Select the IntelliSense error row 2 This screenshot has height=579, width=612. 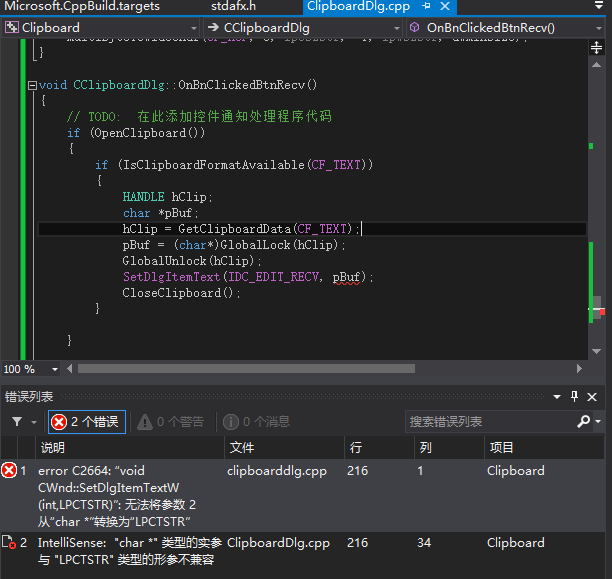point(302,551)
